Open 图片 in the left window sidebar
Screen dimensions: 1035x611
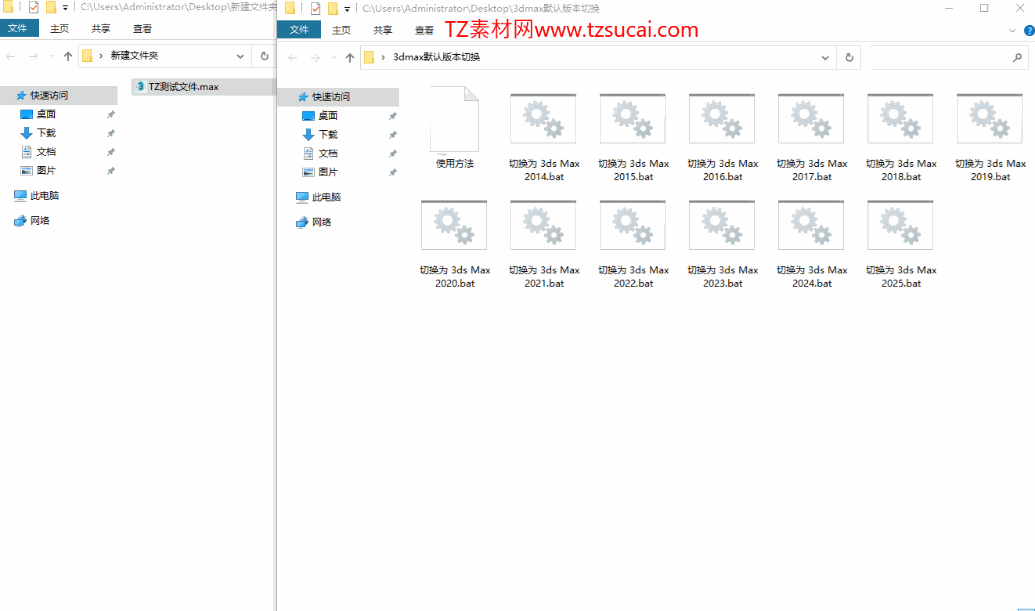point(46,170)
